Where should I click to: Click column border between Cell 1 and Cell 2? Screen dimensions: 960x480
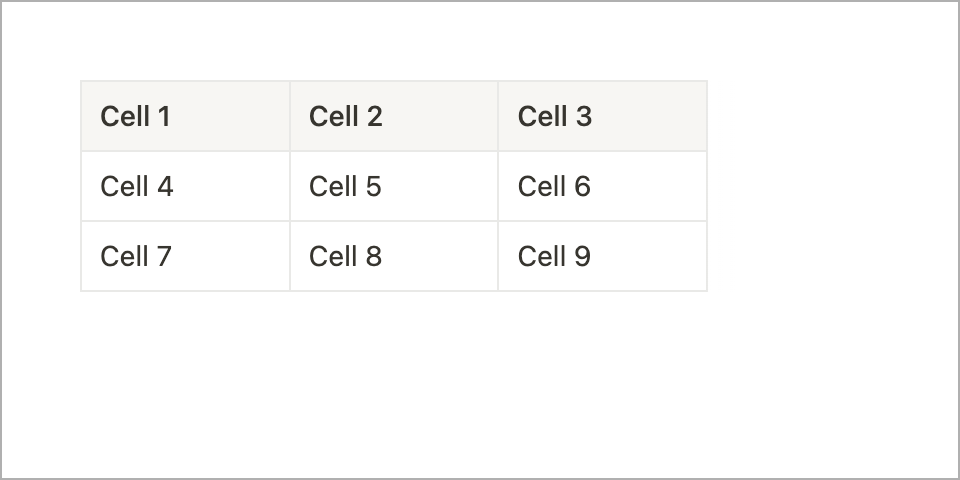pos(290,117)
